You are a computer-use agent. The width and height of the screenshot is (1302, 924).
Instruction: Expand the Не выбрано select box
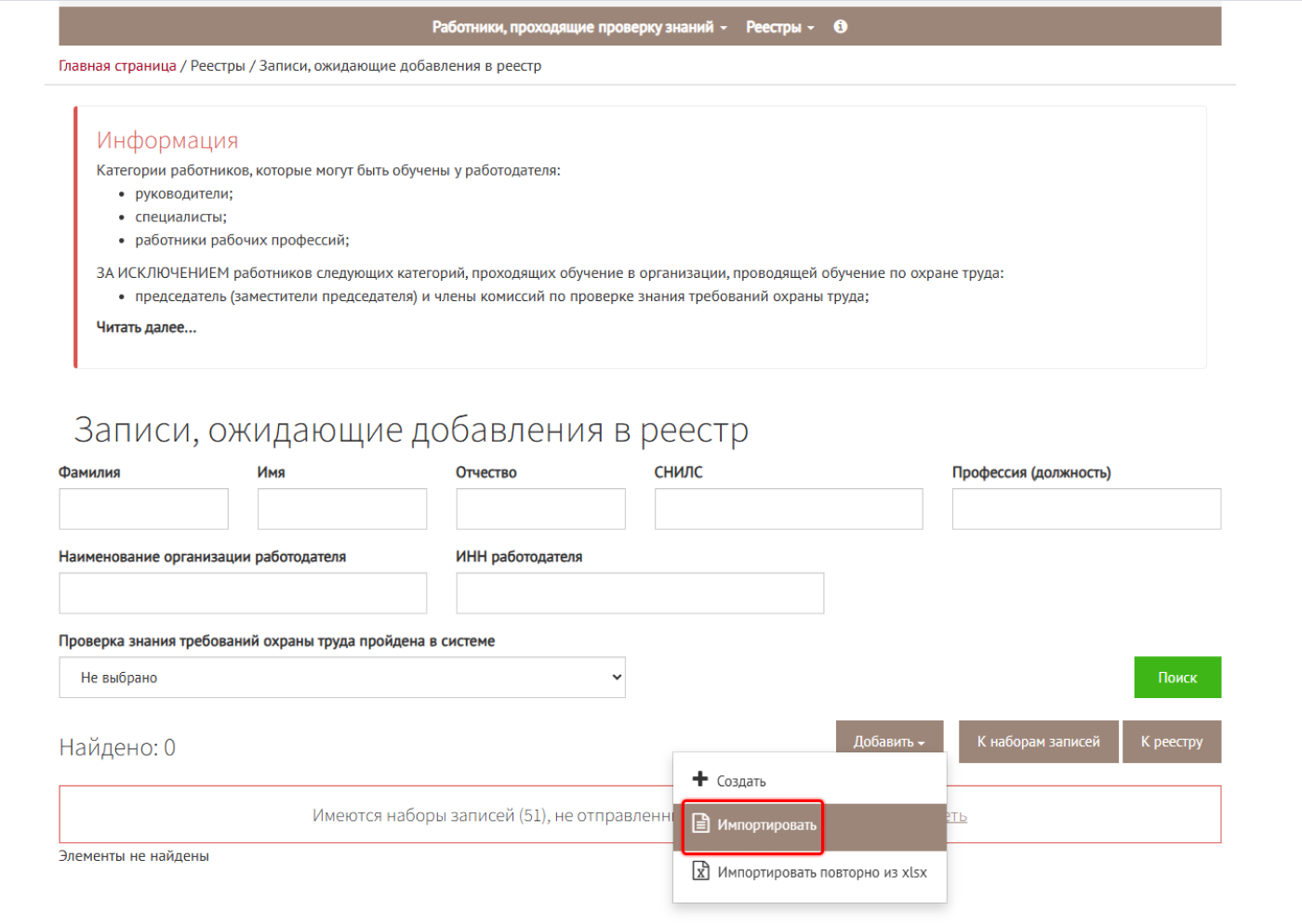pos(342,678)
